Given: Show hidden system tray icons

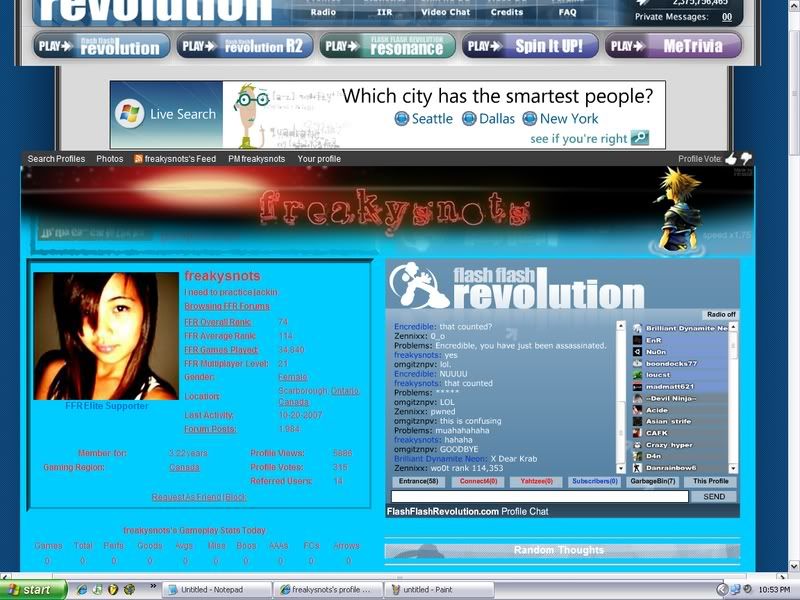Looking at the screenshot, I should (x=721, y=590).
